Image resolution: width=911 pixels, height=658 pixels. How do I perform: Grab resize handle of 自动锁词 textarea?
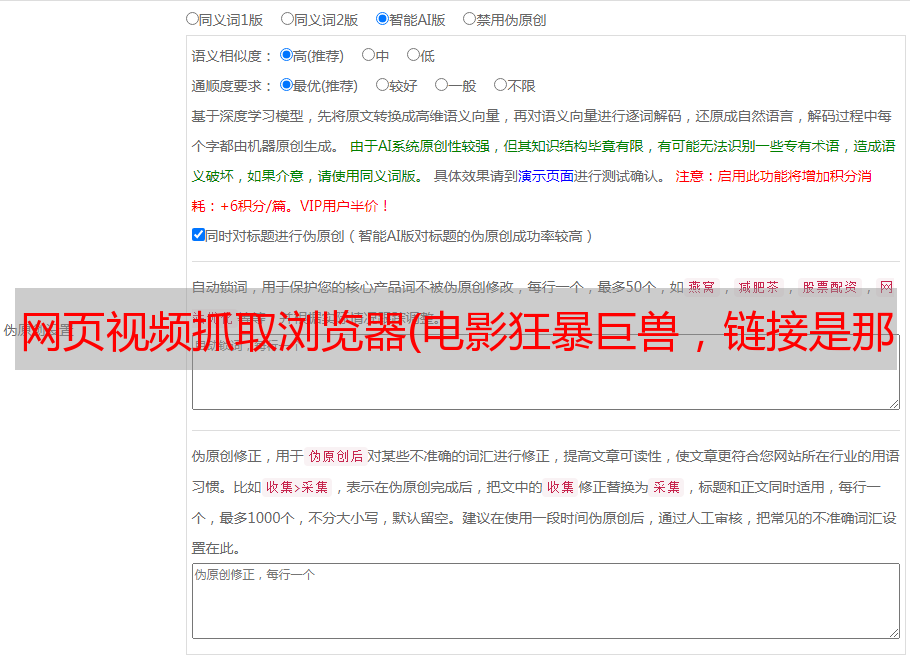894,404
